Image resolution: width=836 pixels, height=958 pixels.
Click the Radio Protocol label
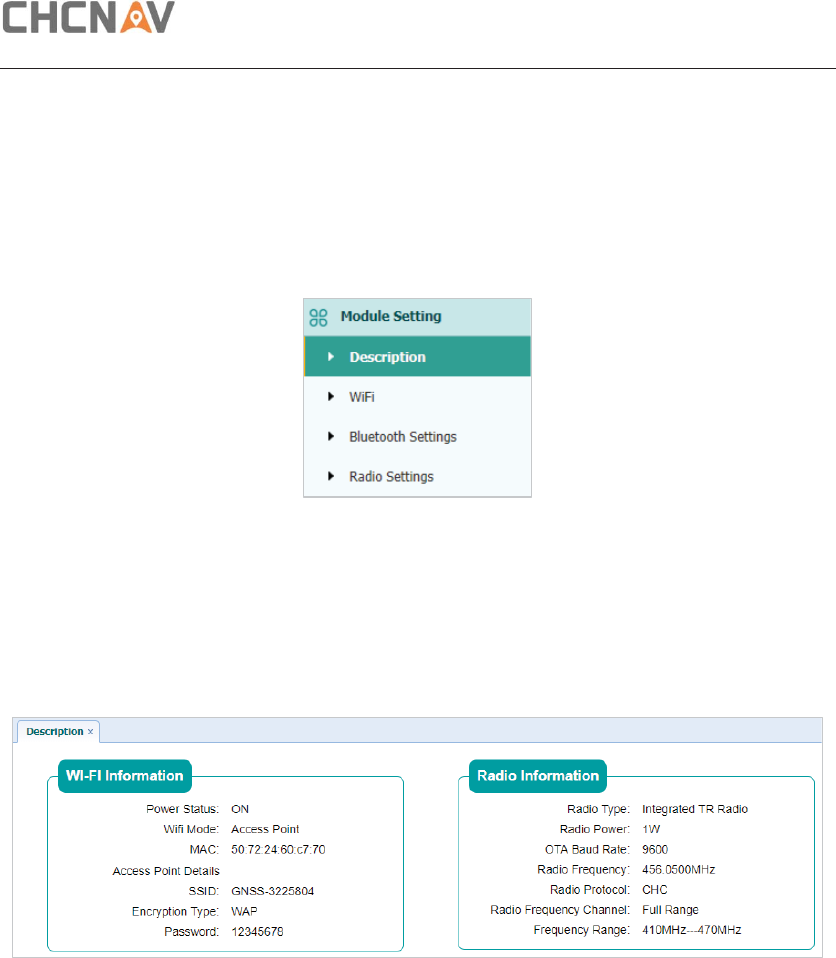[x=589, y=890]
